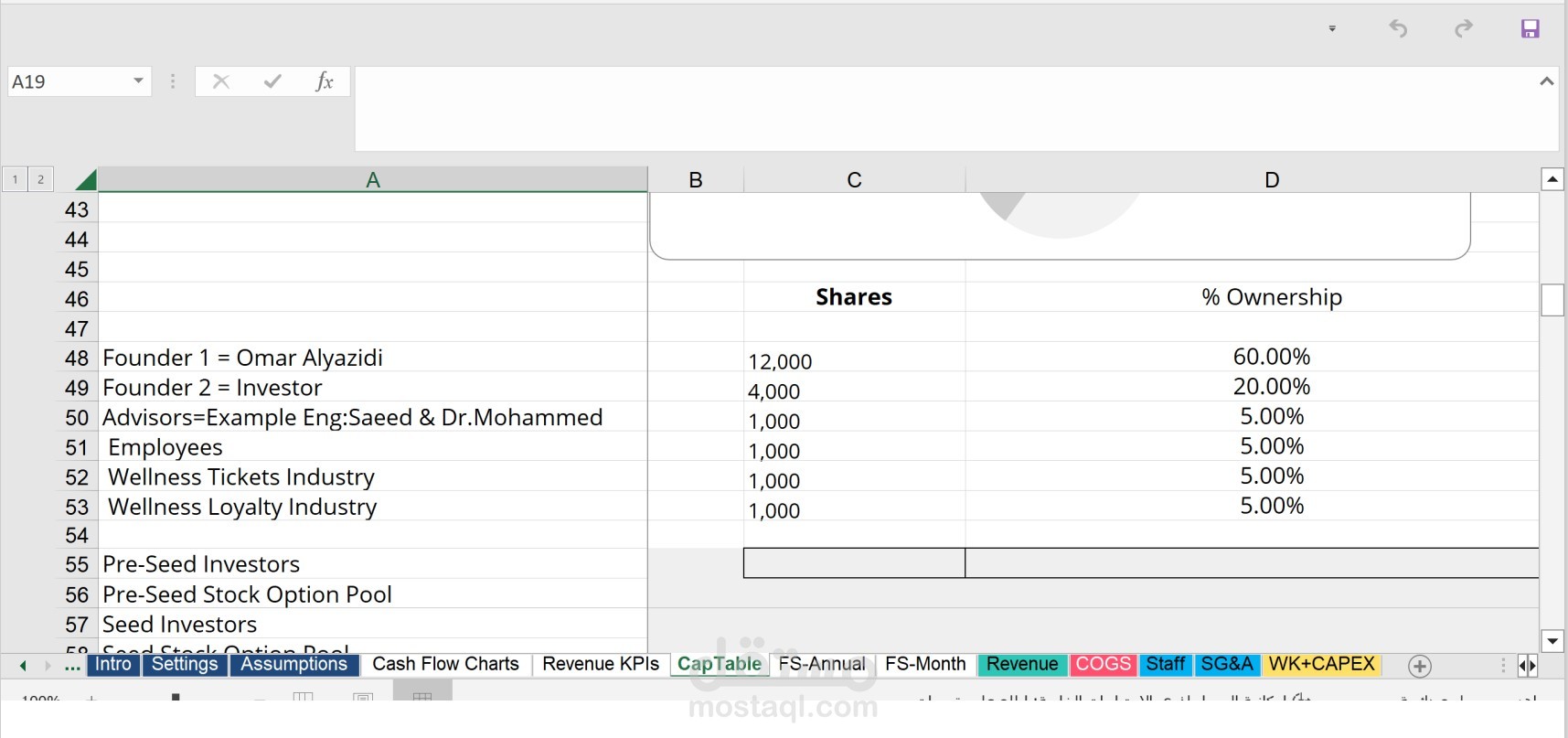
Task: Select column B header
Action: (696, 180)
